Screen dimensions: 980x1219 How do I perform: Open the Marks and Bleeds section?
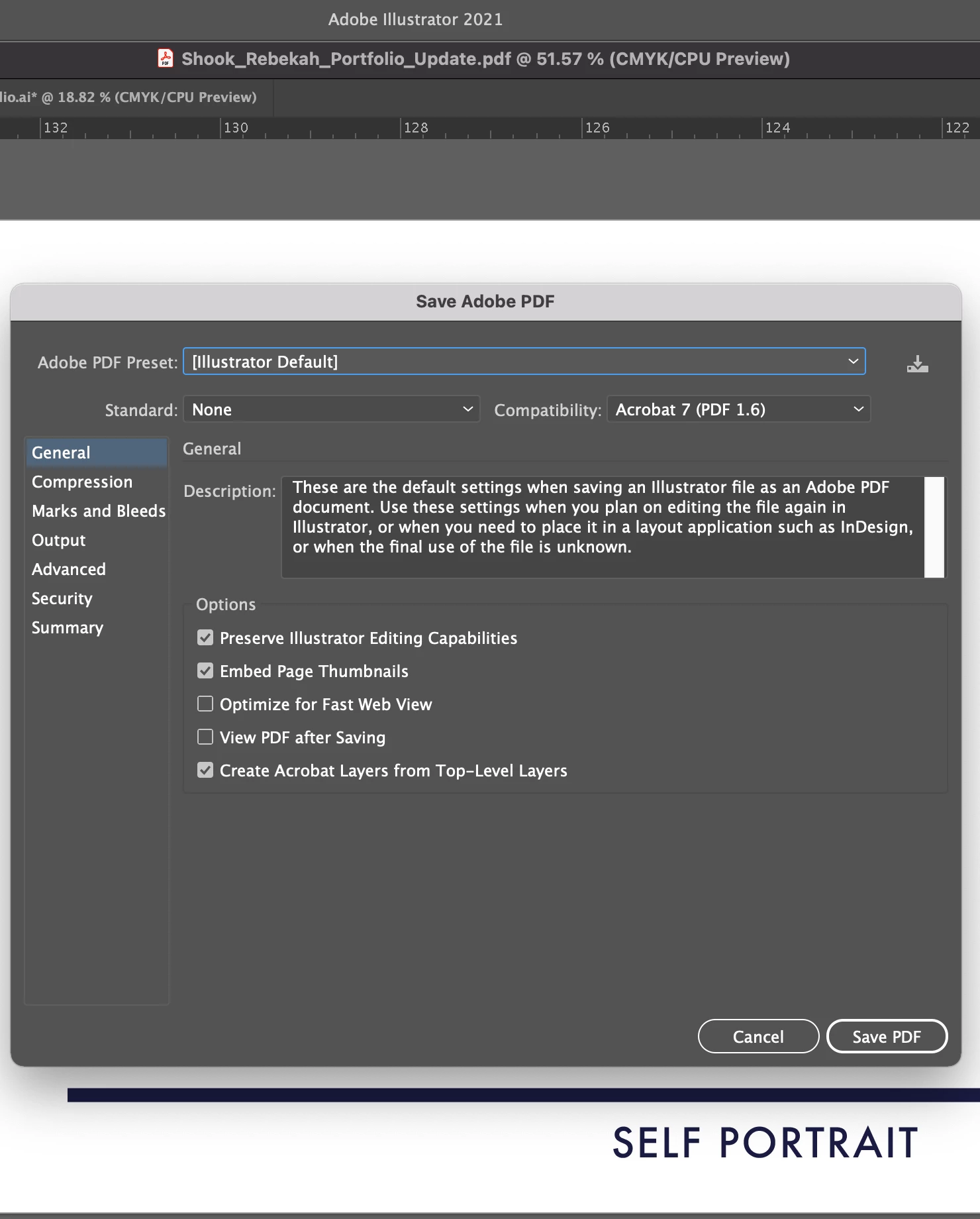pyautogui.click(x=97, y=511)
